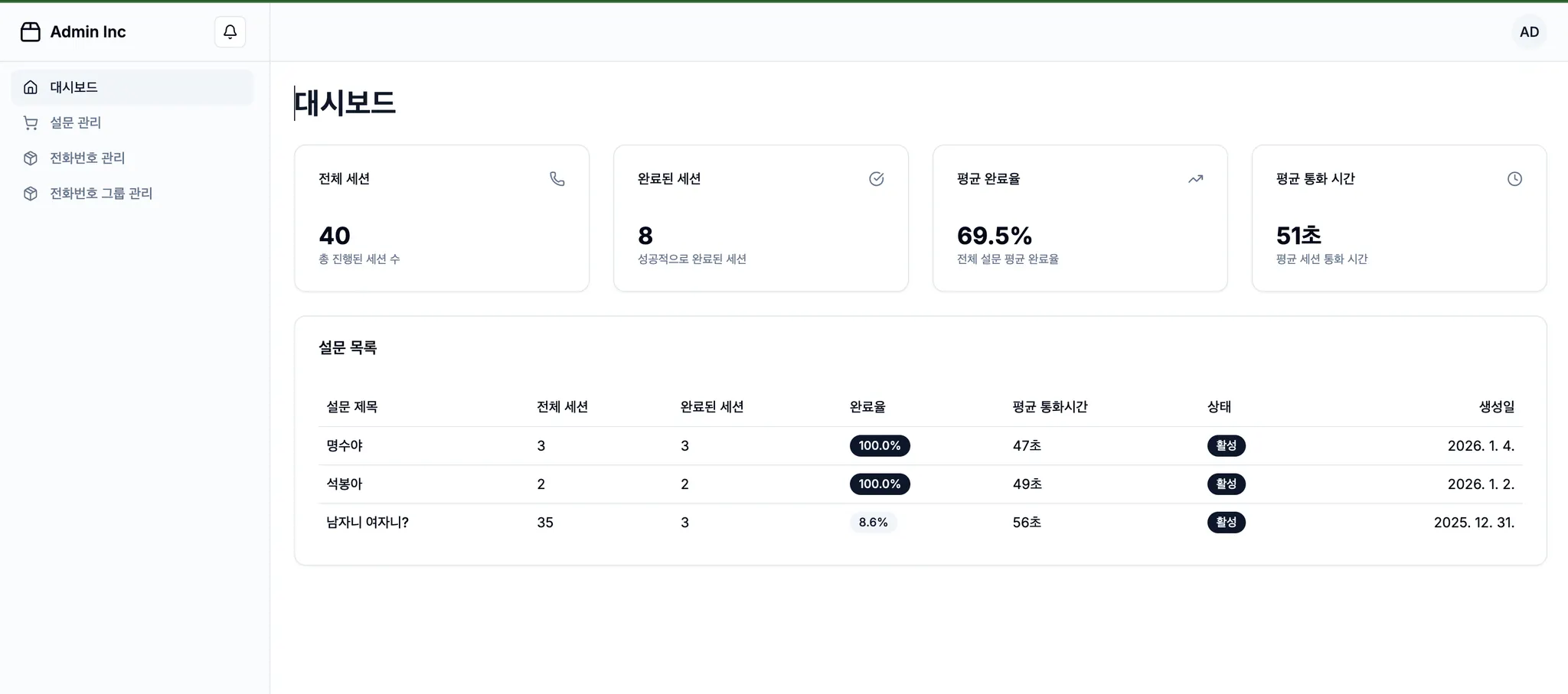Screen dimensions: 1568x694
Task: Click the phone icon on 전체 세션 card
Action: 557,179
